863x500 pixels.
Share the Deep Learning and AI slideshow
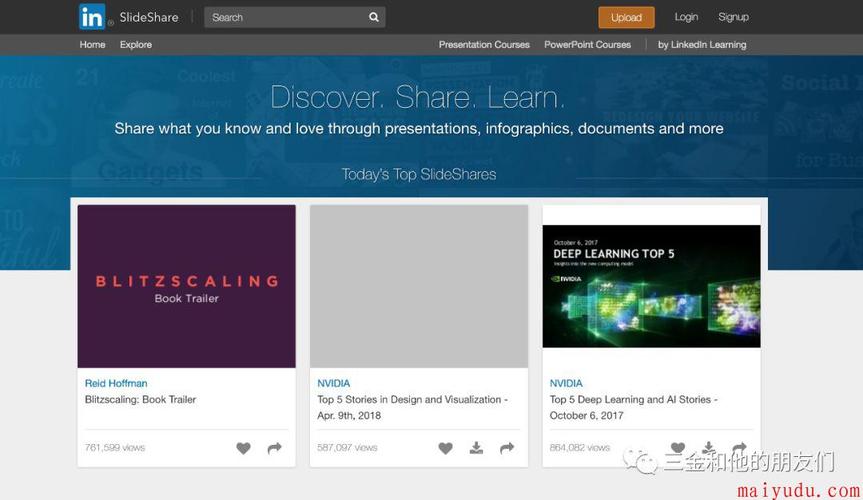click(739, 448)
